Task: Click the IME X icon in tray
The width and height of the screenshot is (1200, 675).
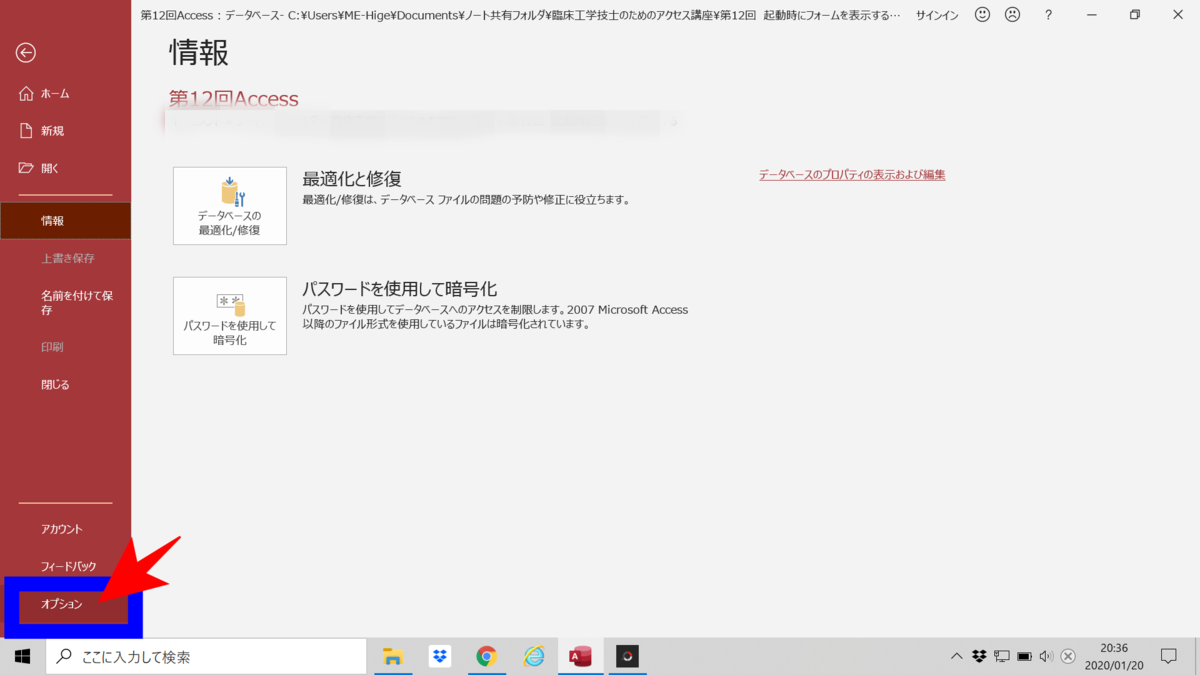Action: 1068,657
